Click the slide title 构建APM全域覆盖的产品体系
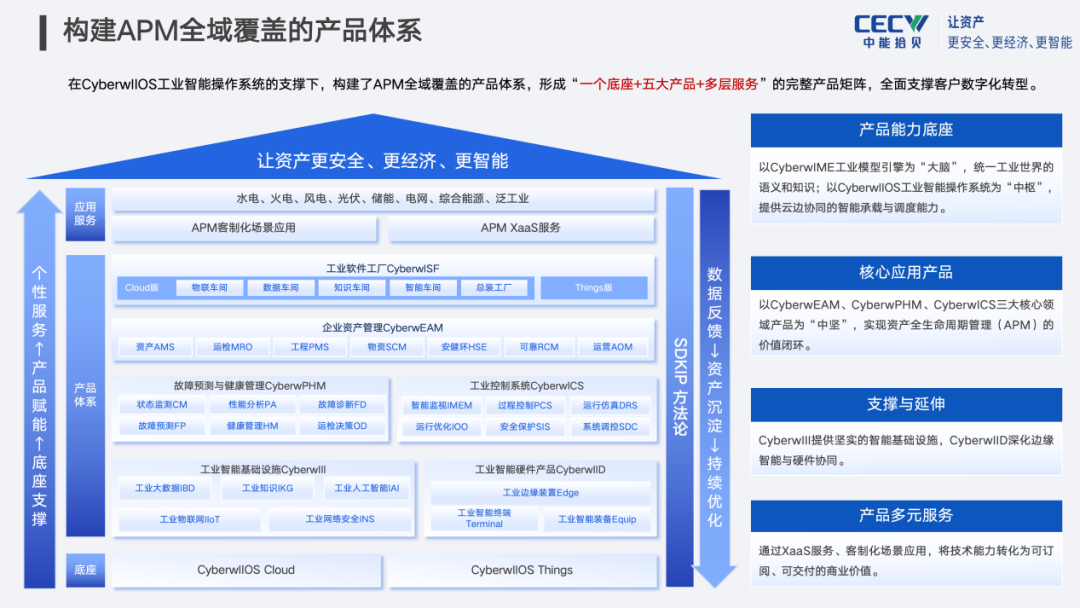This screenshot has width=1080, height=608. [x=242, y=31]
